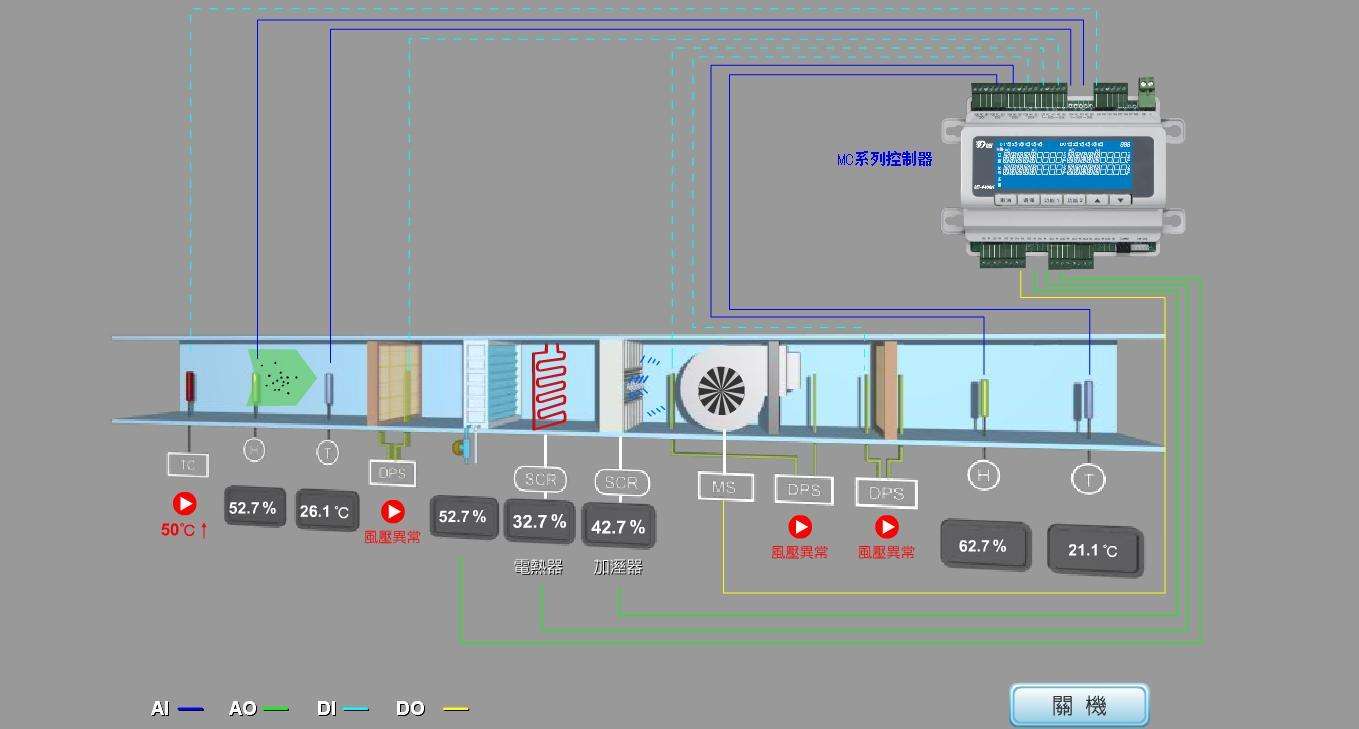Select the red electric heater coil

pyautogui.click(x=549, y=387)
